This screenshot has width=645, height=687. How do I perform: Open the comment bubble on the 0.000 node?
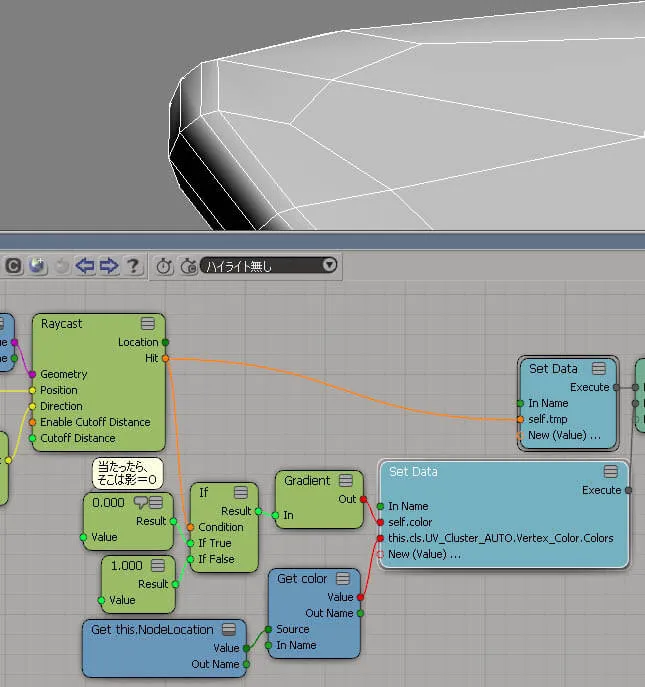140,503
